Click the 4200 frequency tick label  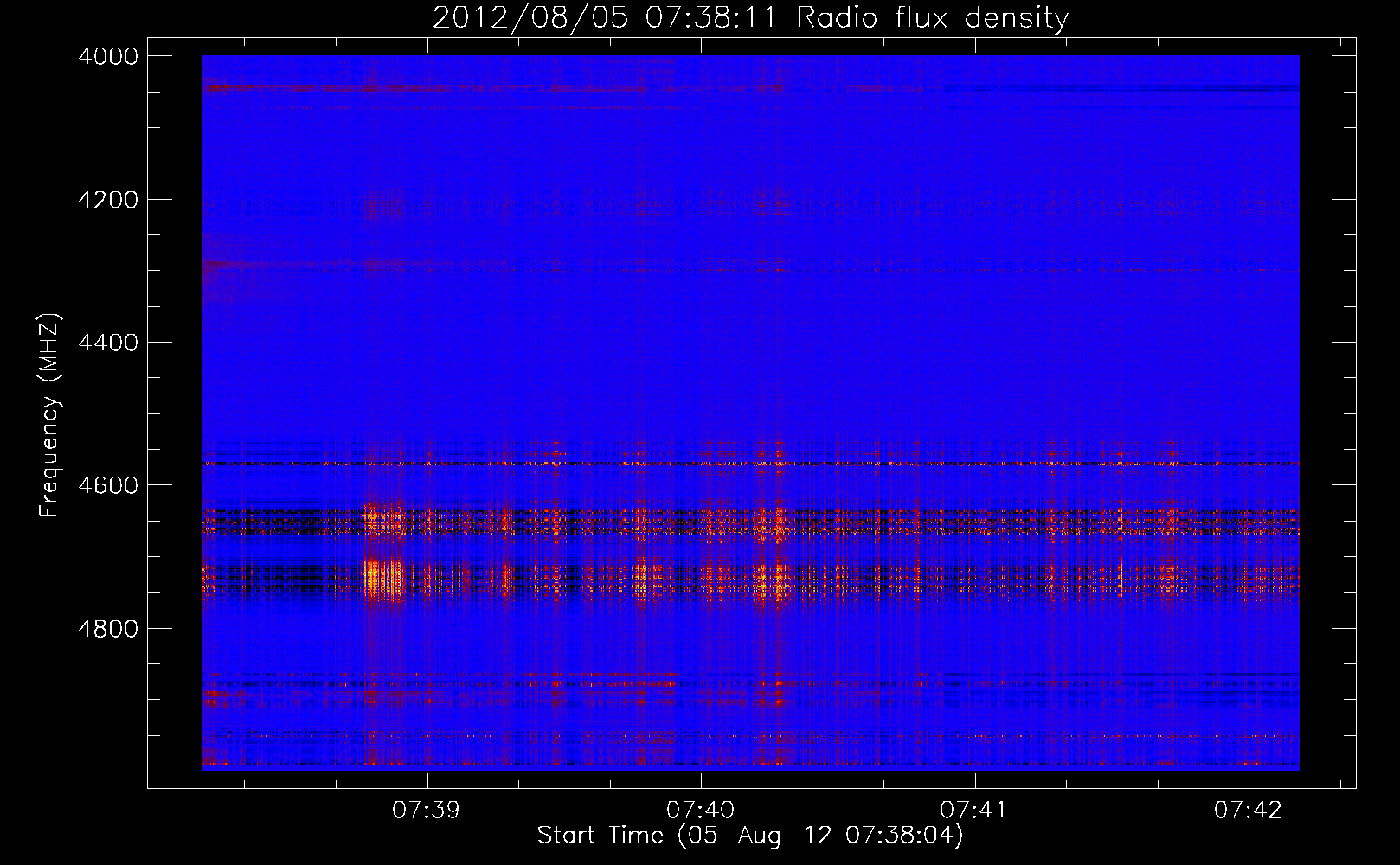click(108, 200)
